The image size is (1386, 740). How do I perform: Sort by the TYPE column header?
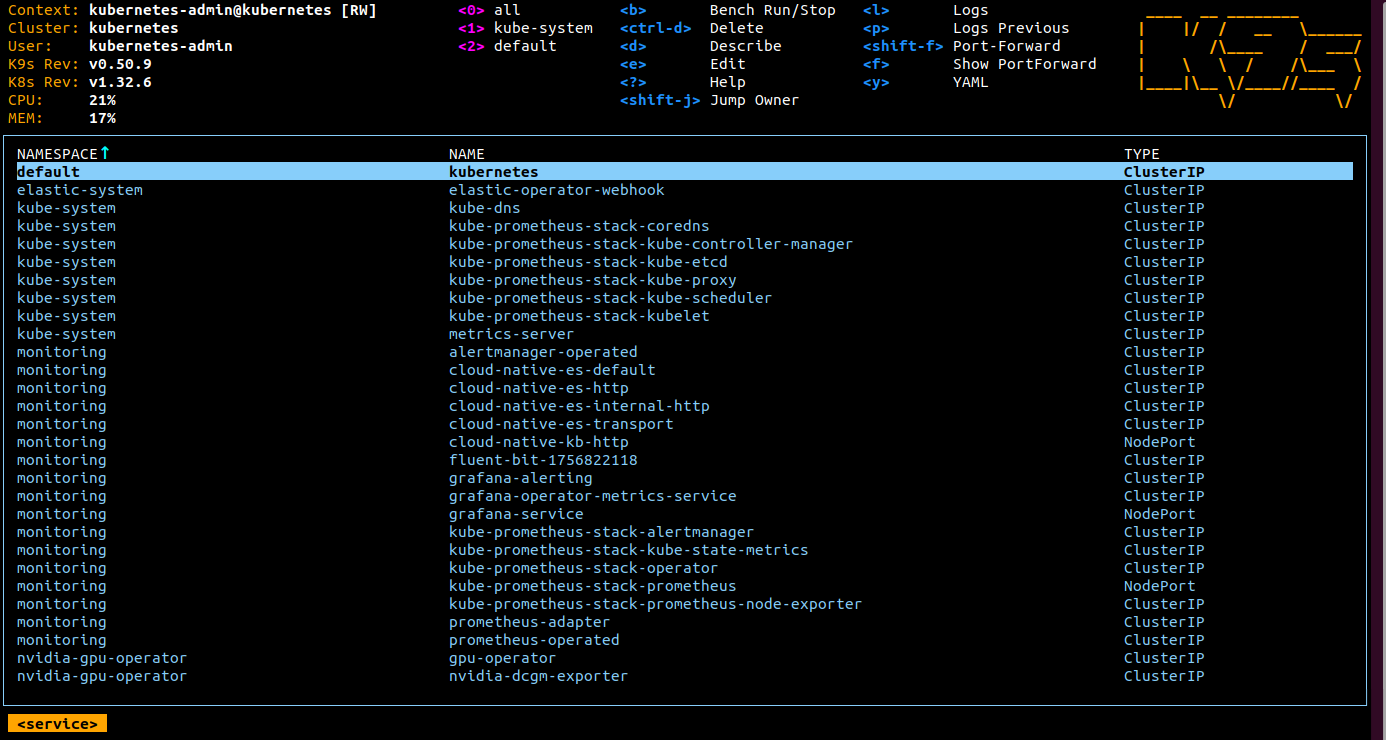point(1141,154)
